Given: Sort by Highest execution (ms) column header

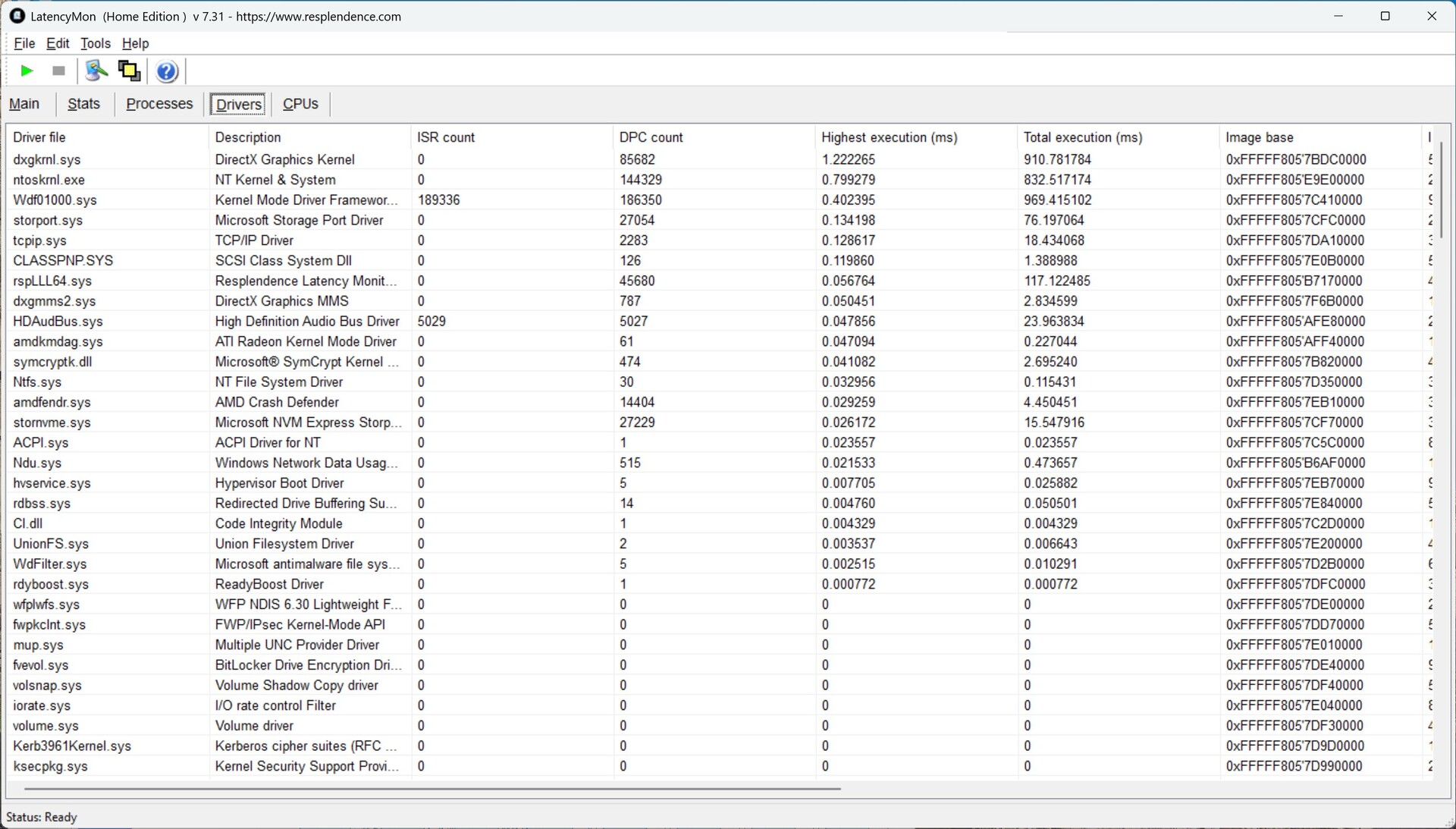Looking at the screenshot, I should (x=889, y=137).
